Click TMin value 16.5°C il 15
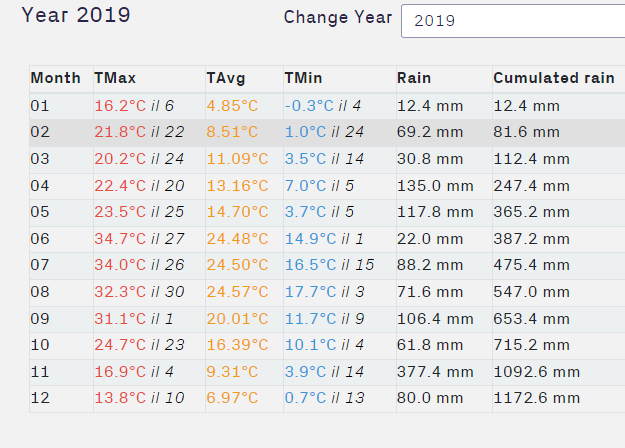Viewport: 625px width, 448px height. tap(330, 265)
